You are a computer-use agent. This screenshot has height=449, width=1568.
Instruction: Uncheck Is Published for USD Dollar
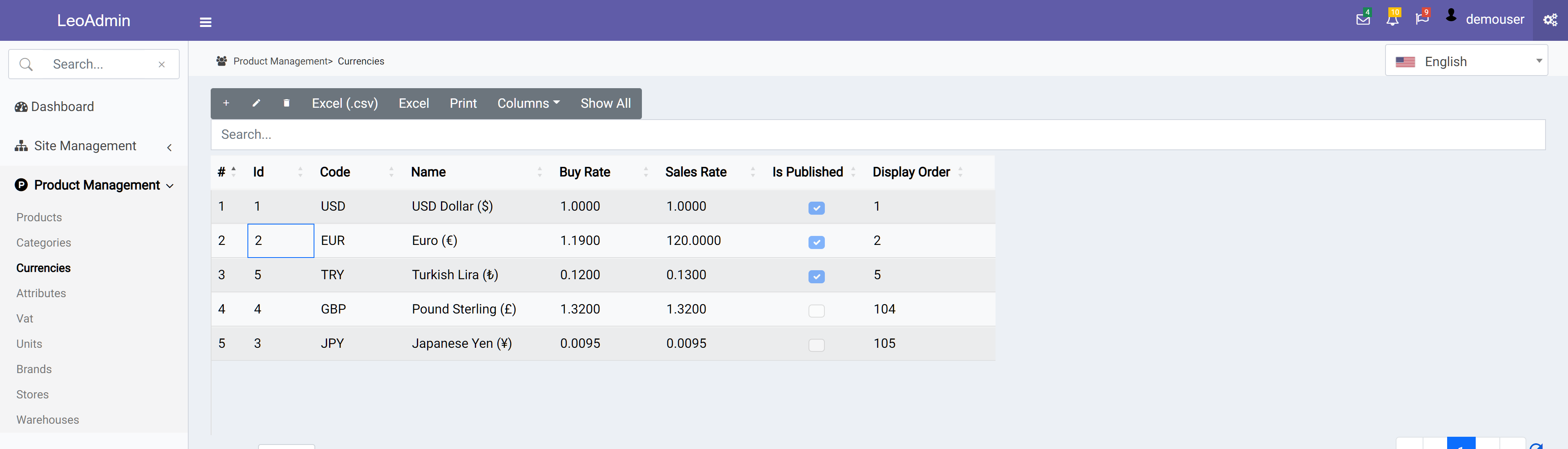point(816,208)
